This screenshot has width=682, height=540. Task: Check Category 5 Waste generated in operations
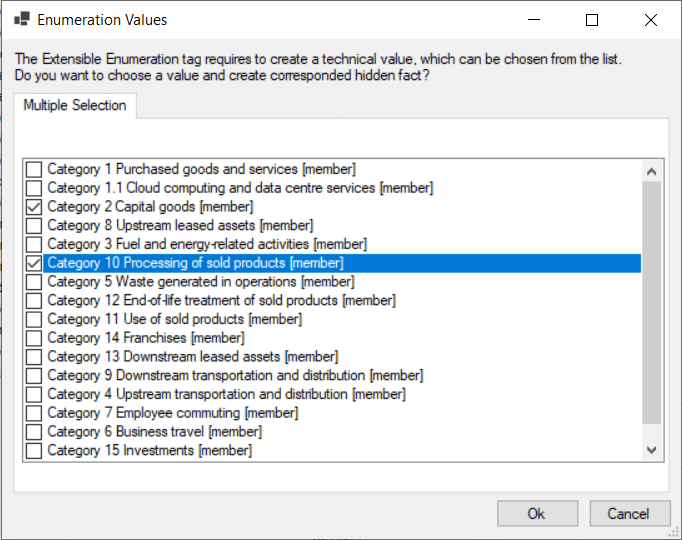point(34,282)
